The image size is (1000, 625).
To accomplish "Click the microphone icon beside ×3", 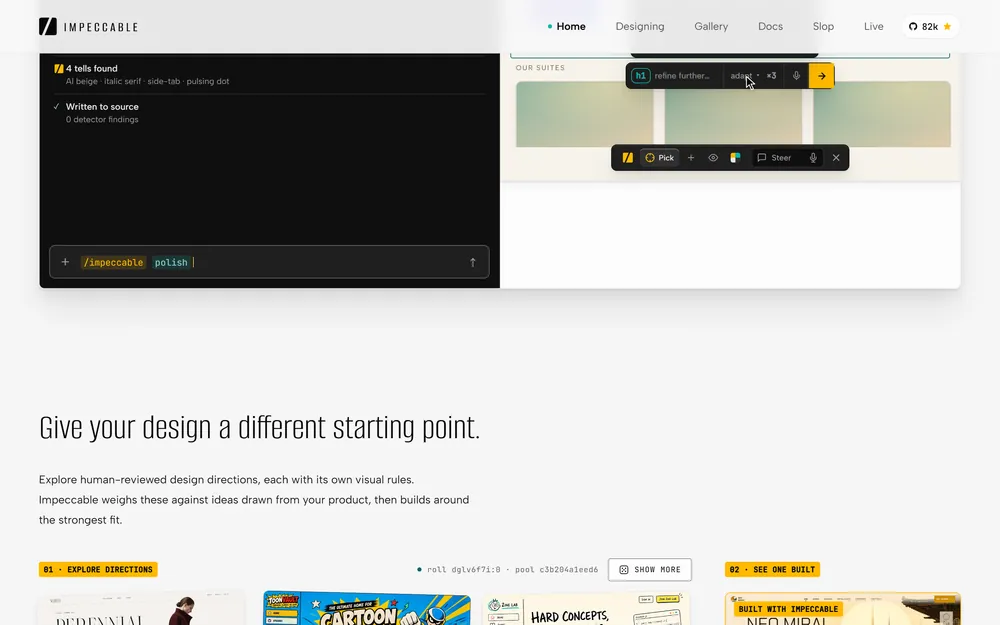I will [x=797, y=76].
